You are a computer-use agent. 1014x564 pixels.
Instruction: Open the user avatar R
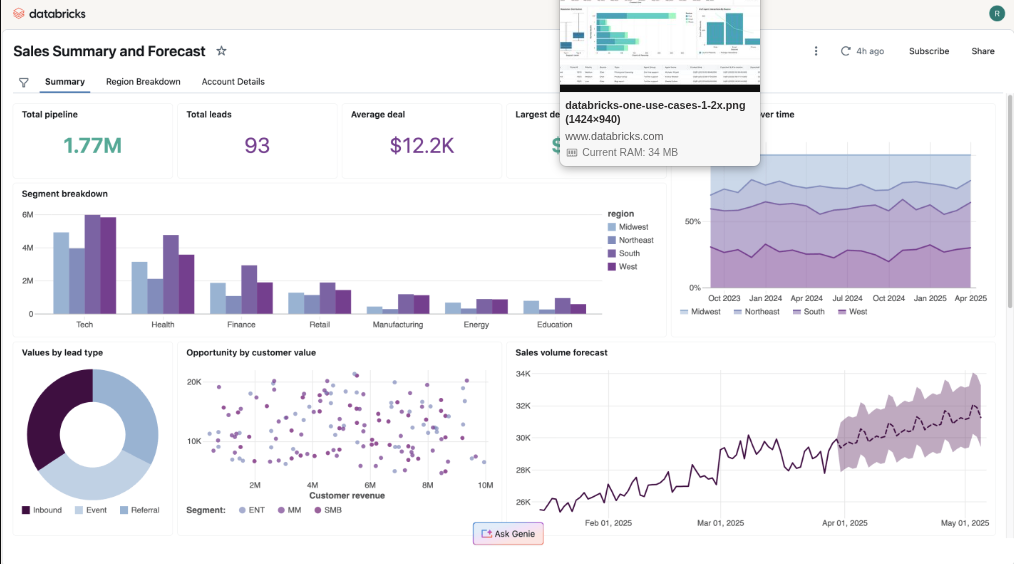point(997,13)
